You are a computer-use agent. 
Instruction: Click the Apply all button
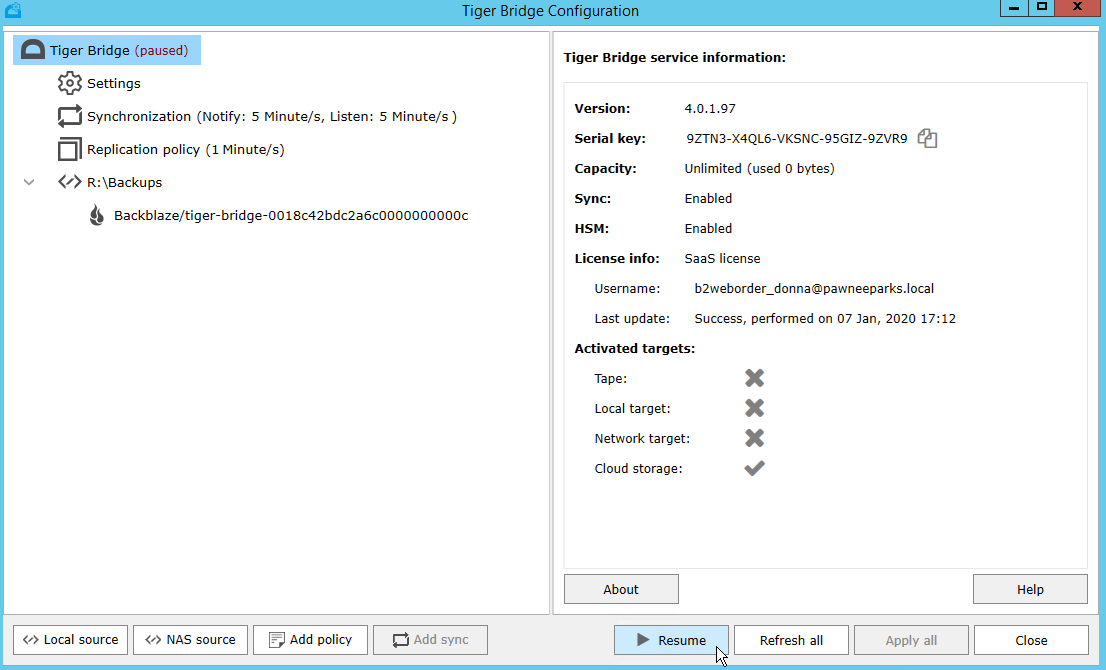pos(911,640)
